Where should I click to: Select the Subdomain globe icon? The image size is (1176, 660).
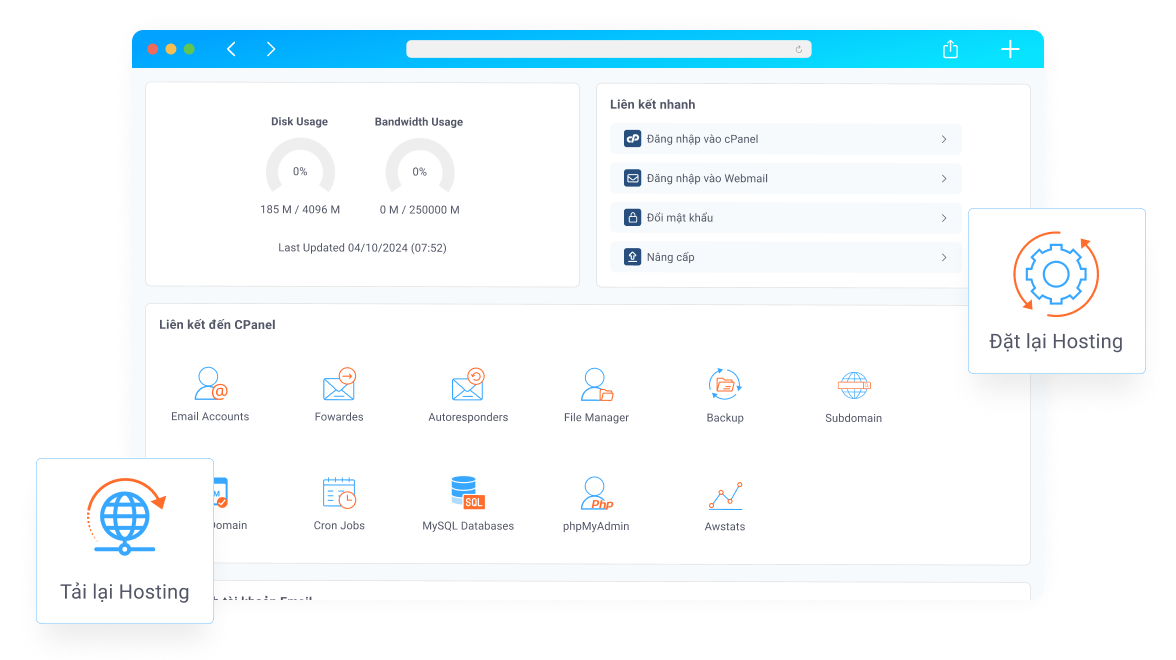pos(853,383)
